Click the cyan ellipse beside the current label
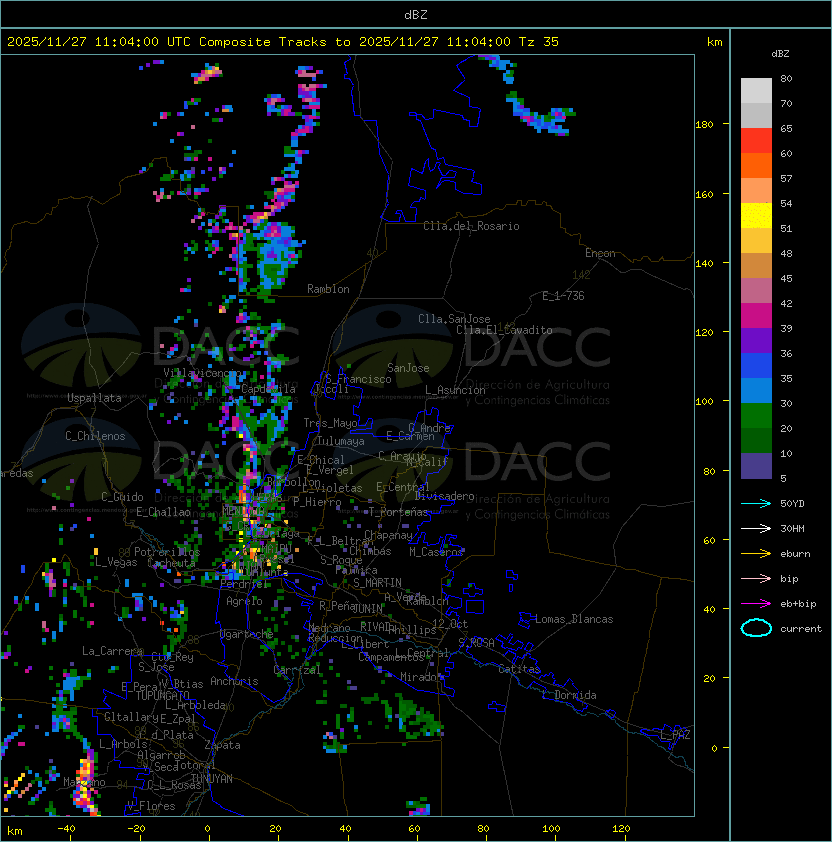This screenshot has height=842, width=832. tap(756, 628)
